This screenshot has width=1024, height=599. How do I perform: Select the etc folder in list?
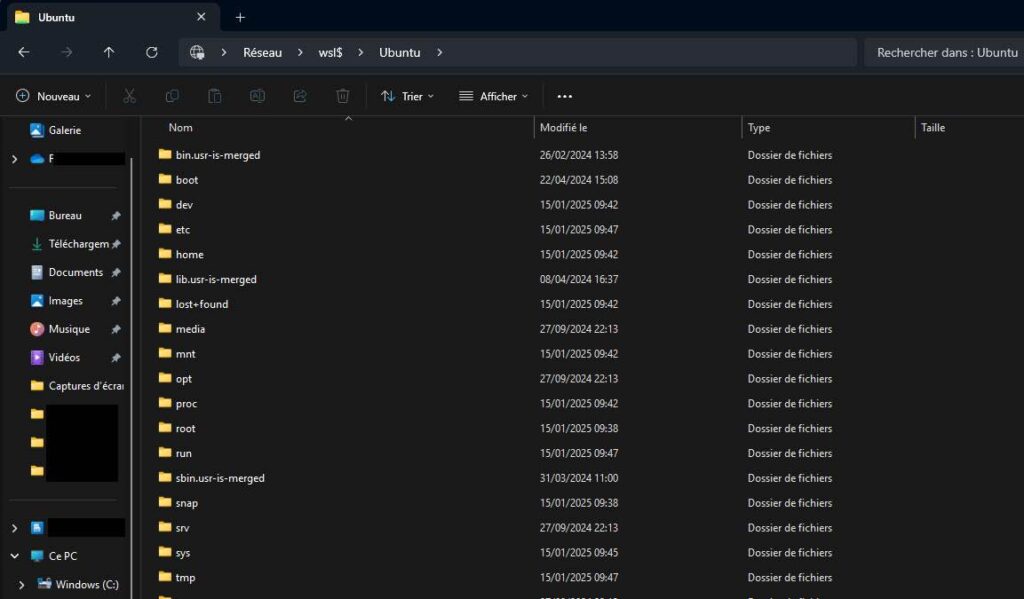(x=183, y=230)
